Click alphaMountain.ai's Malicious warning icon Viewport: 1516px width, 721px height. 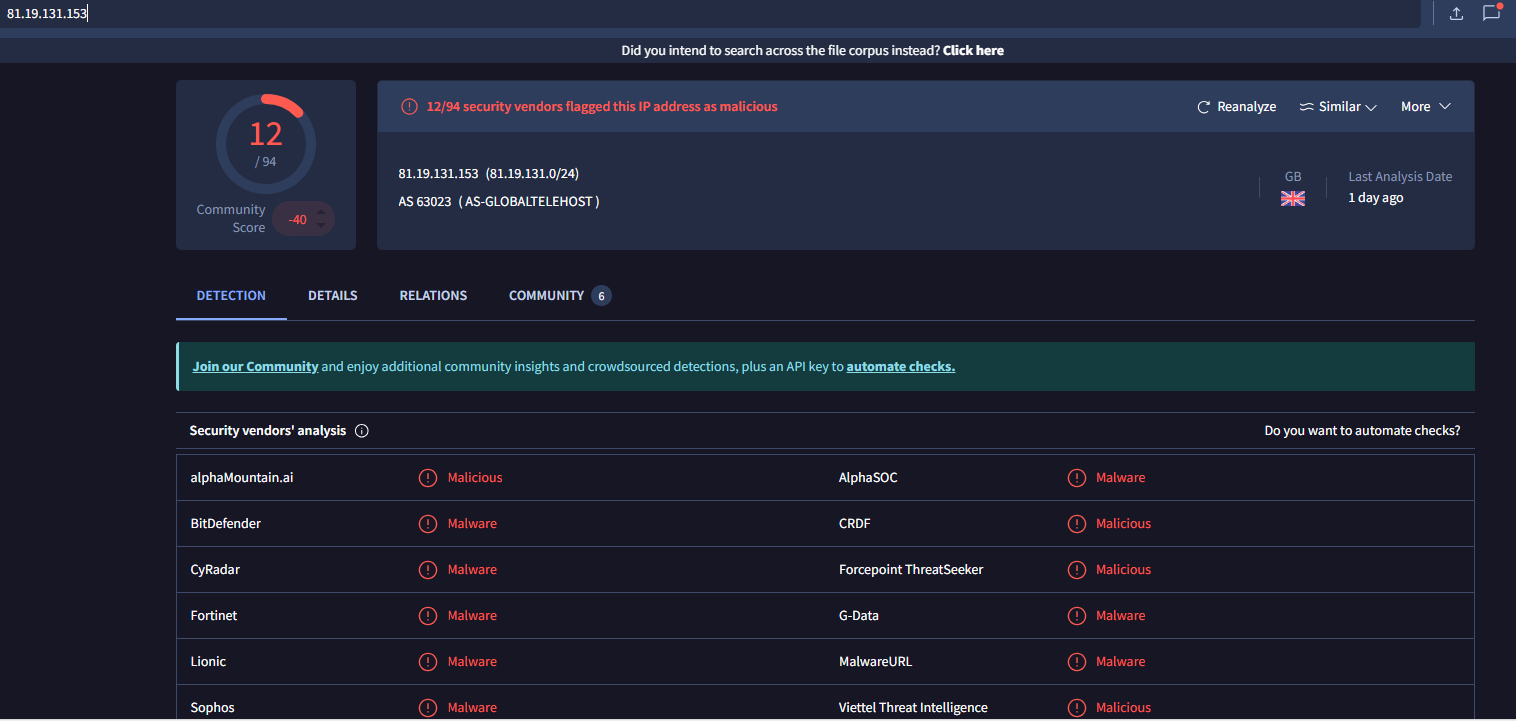[x=428, y=478]
